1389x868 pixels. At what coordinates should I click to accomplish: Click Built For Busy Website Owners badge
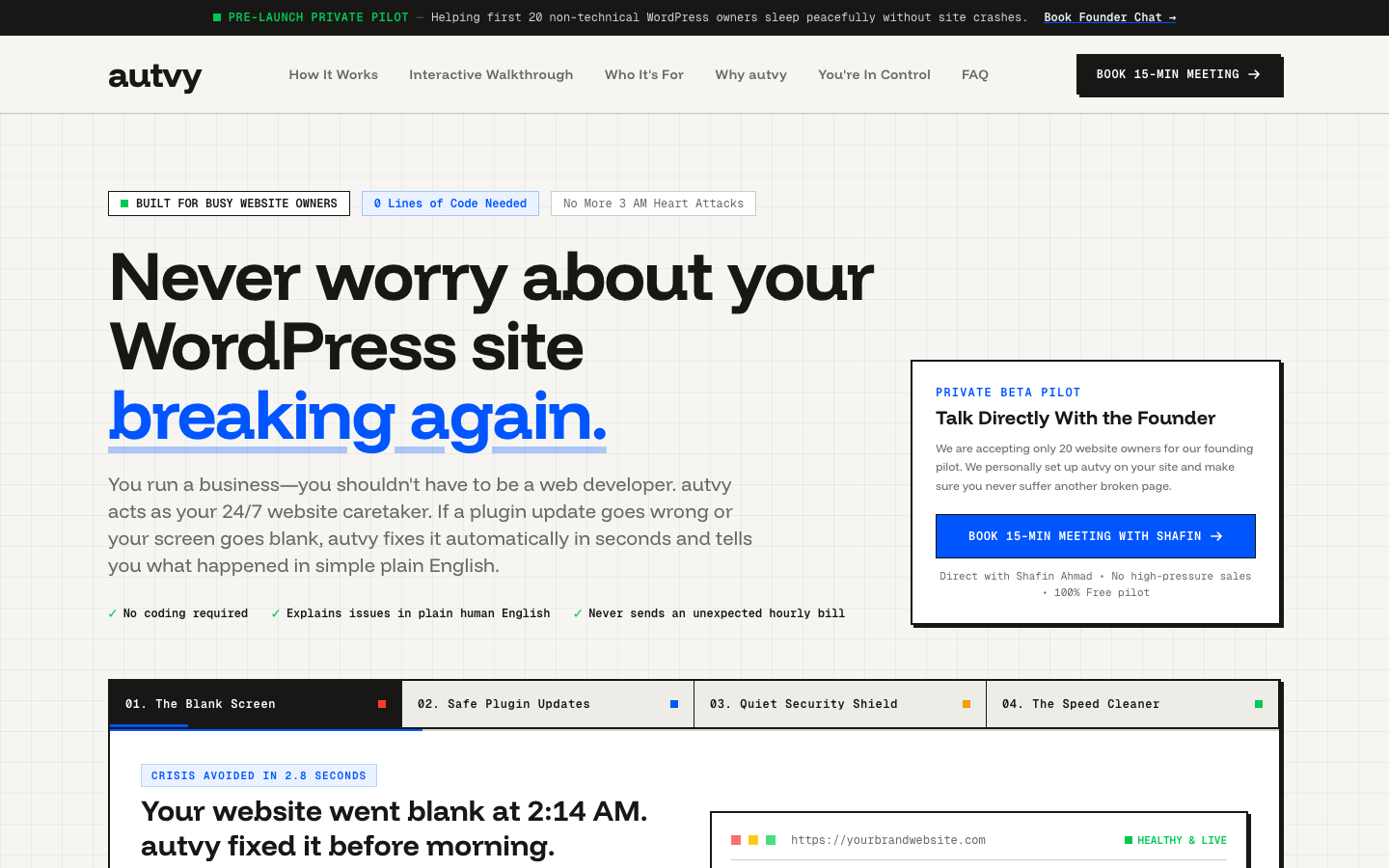tap(229, 203)
